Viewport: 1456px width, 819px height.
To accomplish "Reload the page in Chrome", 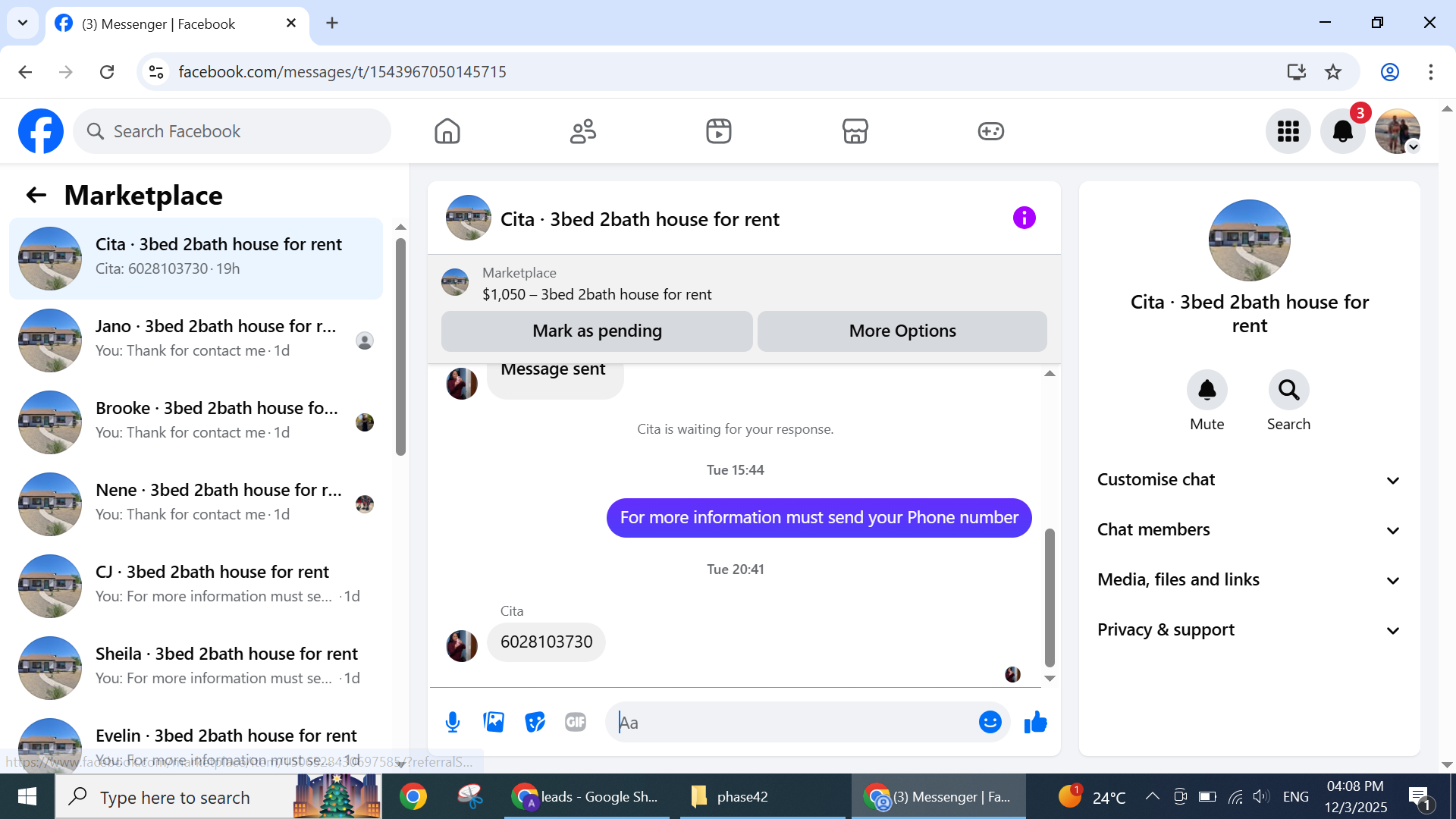I will (107, 72).
